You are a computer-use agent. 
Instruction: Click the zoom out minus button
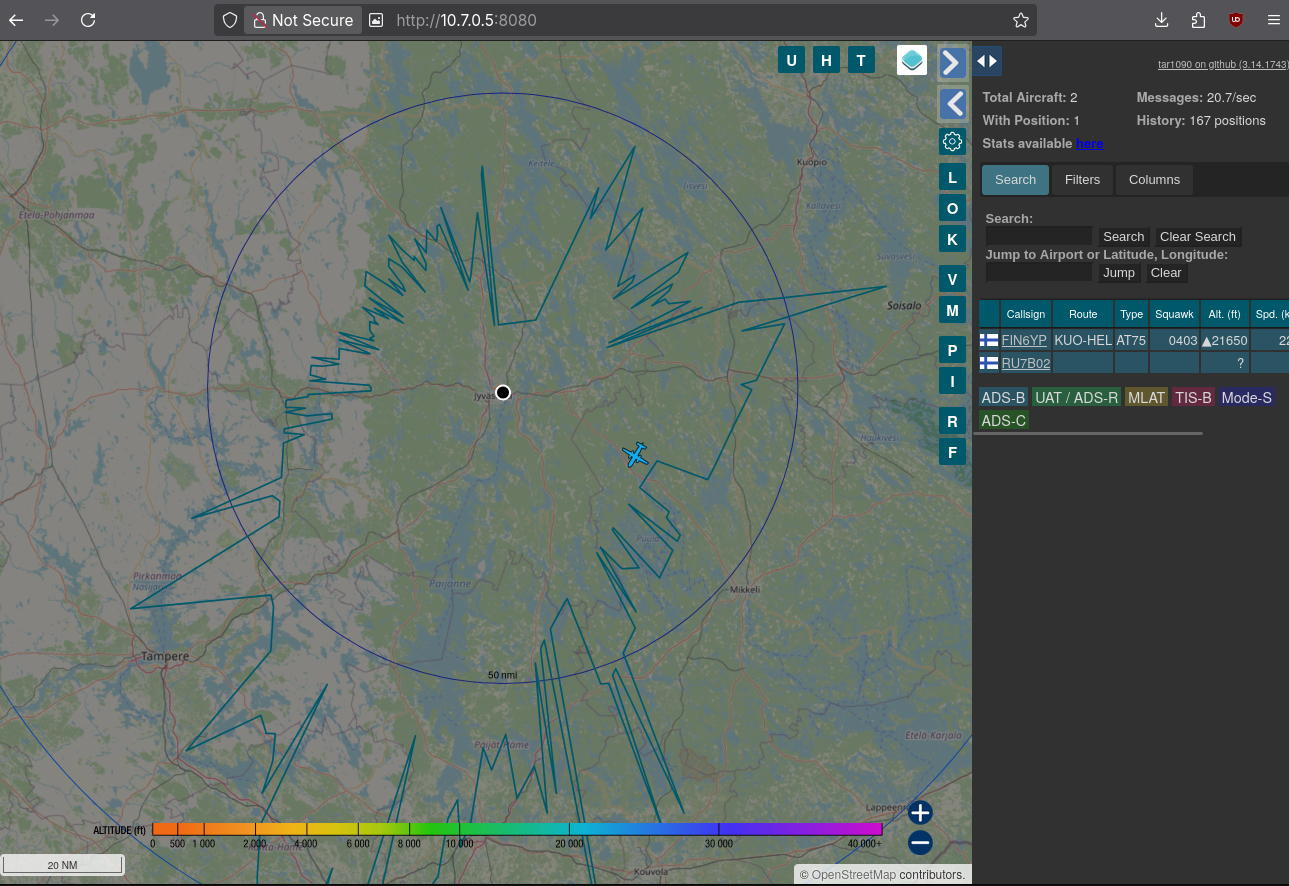920,843
